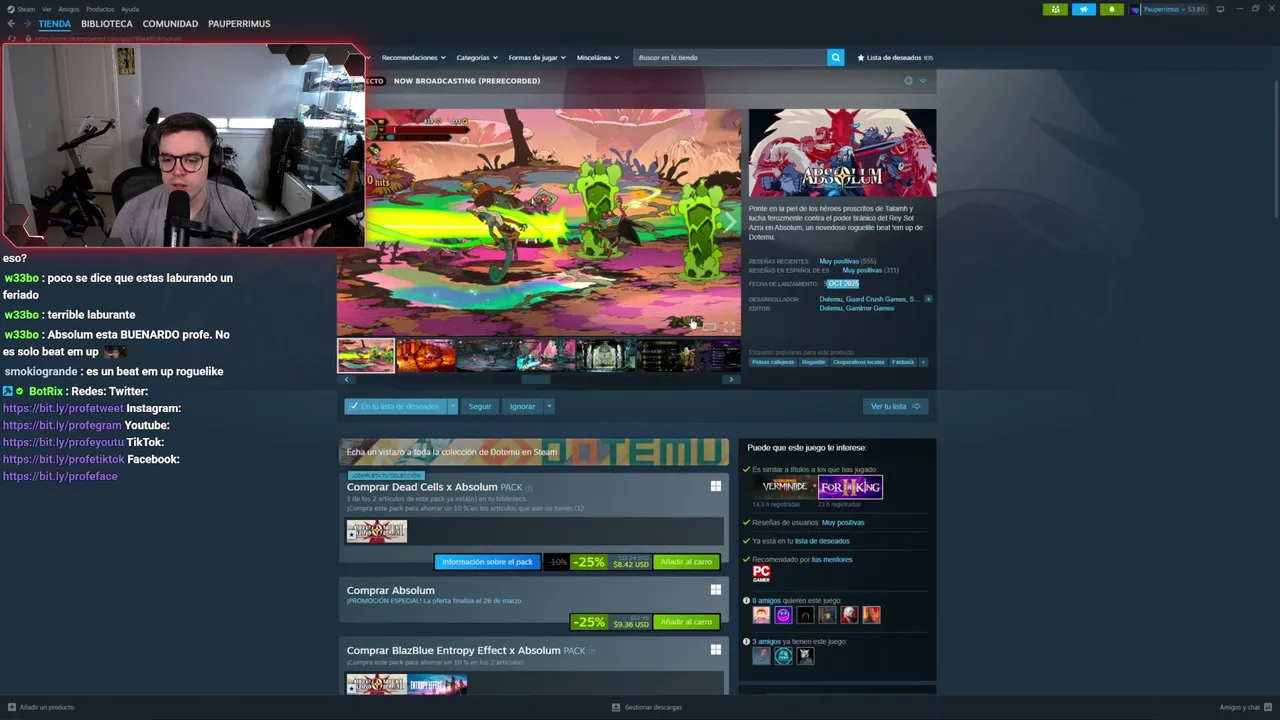Open bit.ly/profetweet chat link
This screenshot has height=720, width=1280.
[x=63, y=408]
